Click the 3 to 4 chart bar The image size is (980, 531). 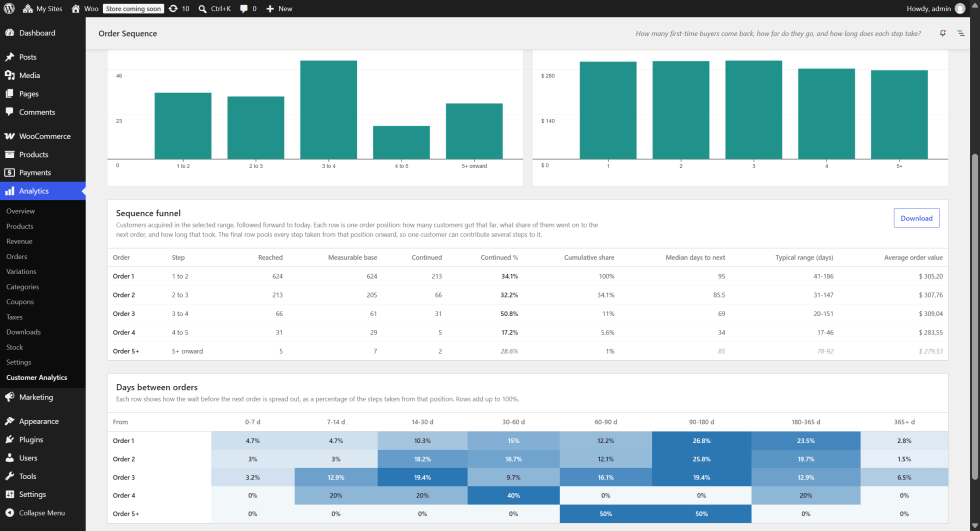coord(329,110)
